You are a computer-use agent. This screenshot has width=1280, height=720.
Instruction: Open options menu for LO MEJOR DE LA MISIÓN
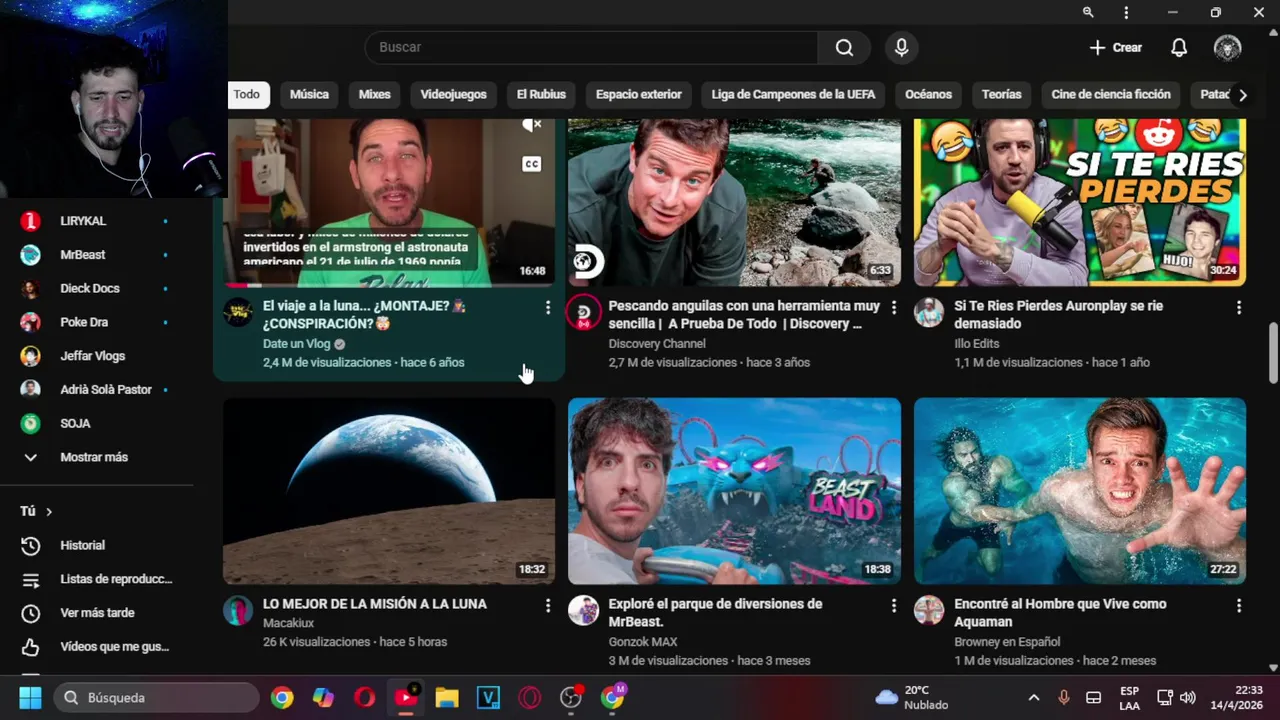point(547,605)
